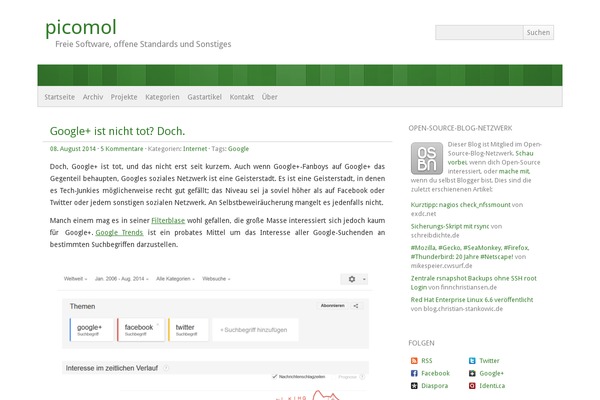The width and height of the screenshot is (600, 400).
Task: Open Kurztipp: nagios check_nfssmount article
Action: click(x=460, y=205)
